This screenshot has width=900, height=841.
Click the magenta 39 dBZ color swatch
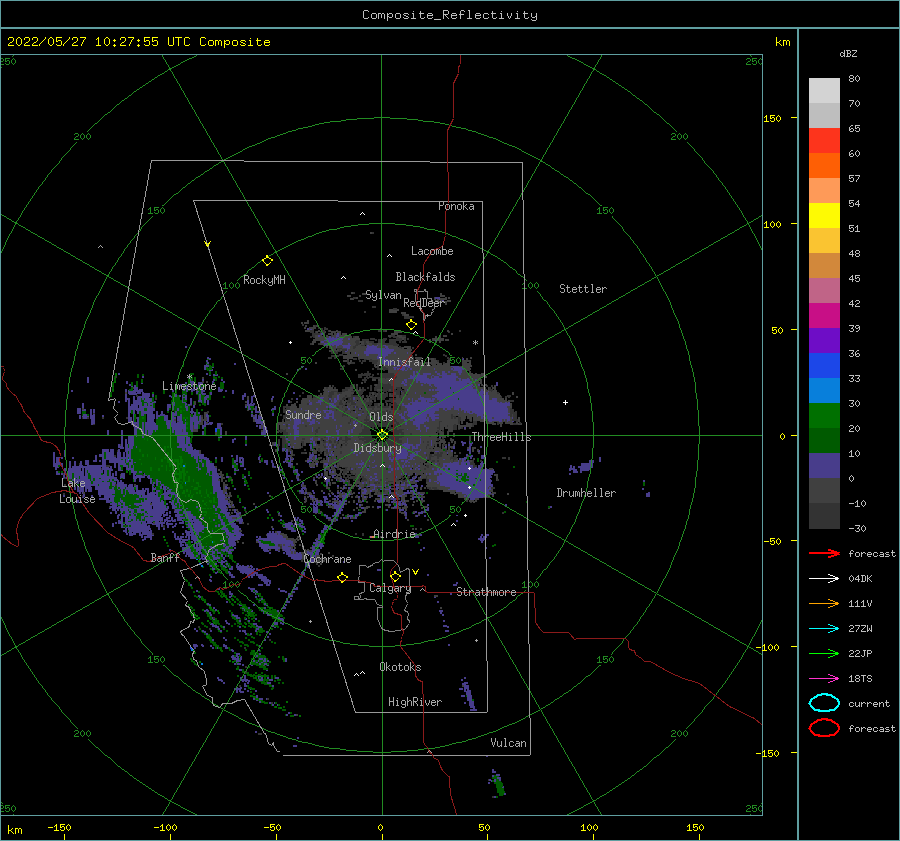824,315
